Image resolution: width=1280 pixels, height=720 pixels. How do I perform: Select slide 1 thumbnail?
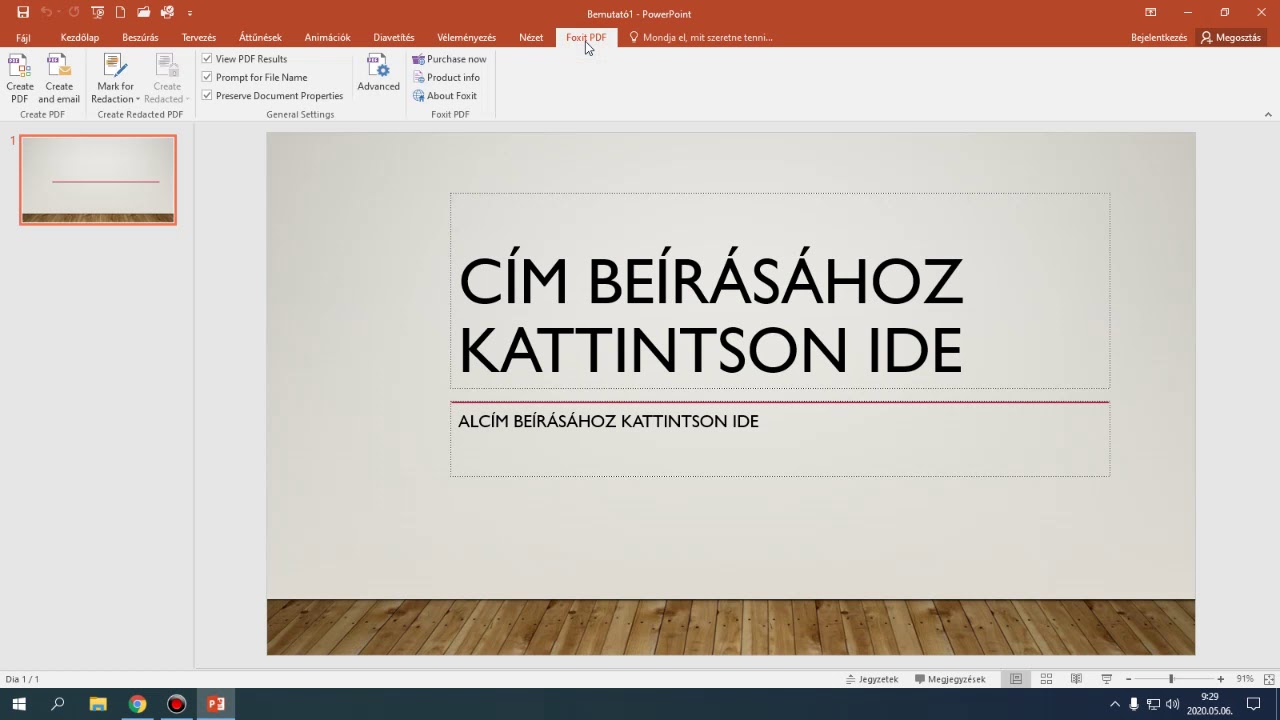click(98, 179)
